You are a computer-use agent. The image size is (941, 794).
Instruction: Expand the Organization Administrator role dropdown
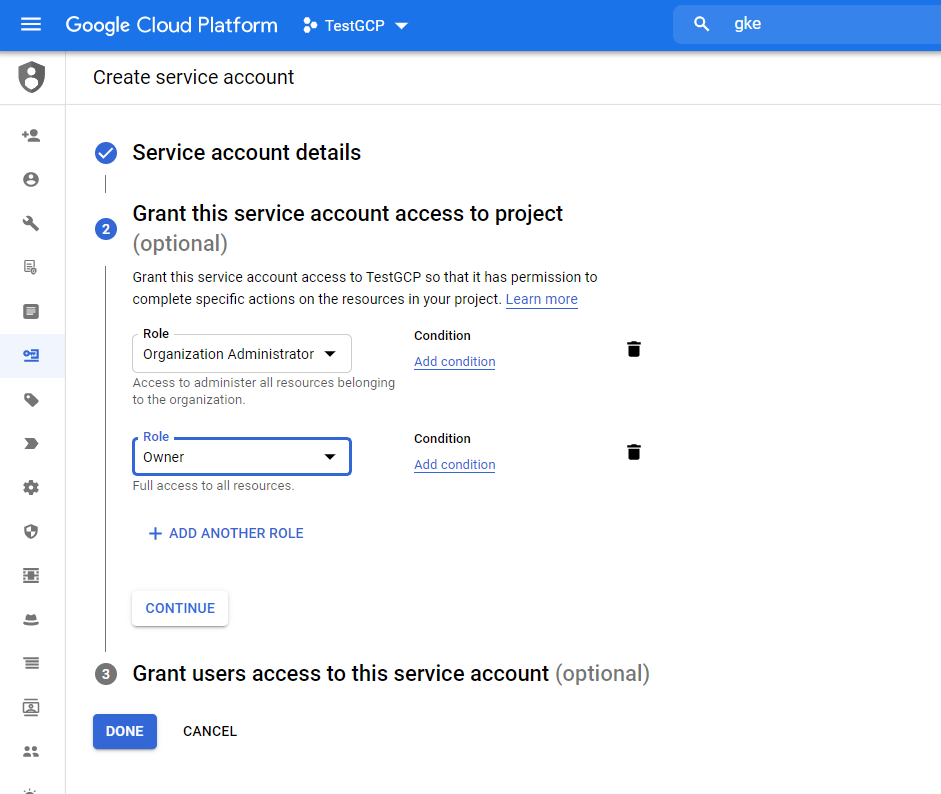[x=242, y=354]
